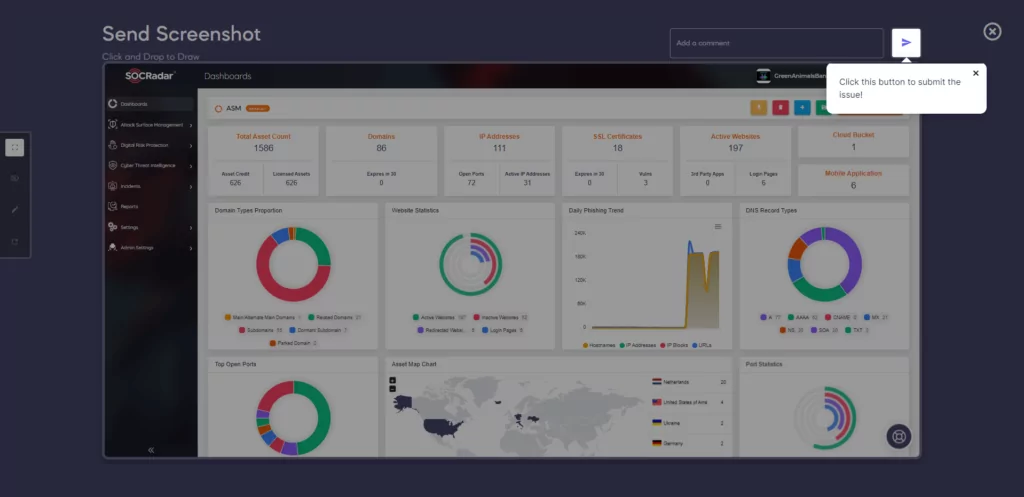1024x497 pixels.
Task: Select the rectangle highlight tool
Action: tap(14, 148)
